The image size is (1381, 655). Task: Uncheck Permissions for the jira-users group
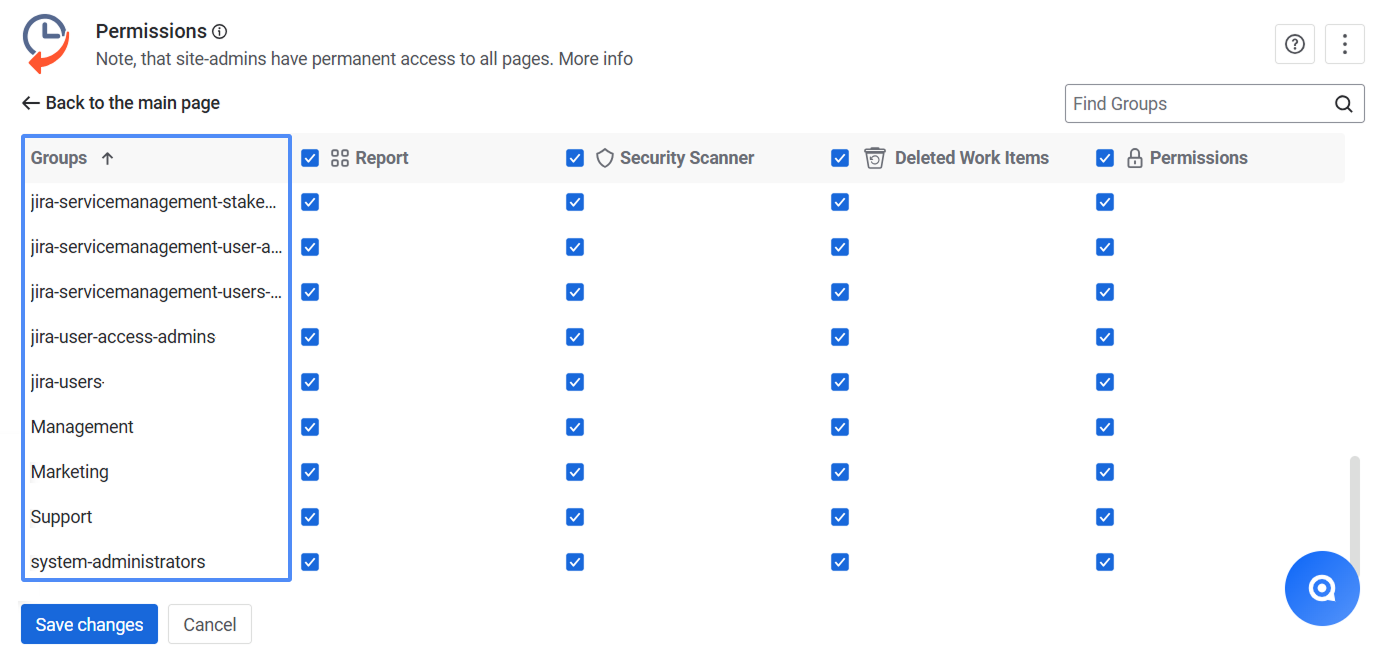coord(1105,382)
